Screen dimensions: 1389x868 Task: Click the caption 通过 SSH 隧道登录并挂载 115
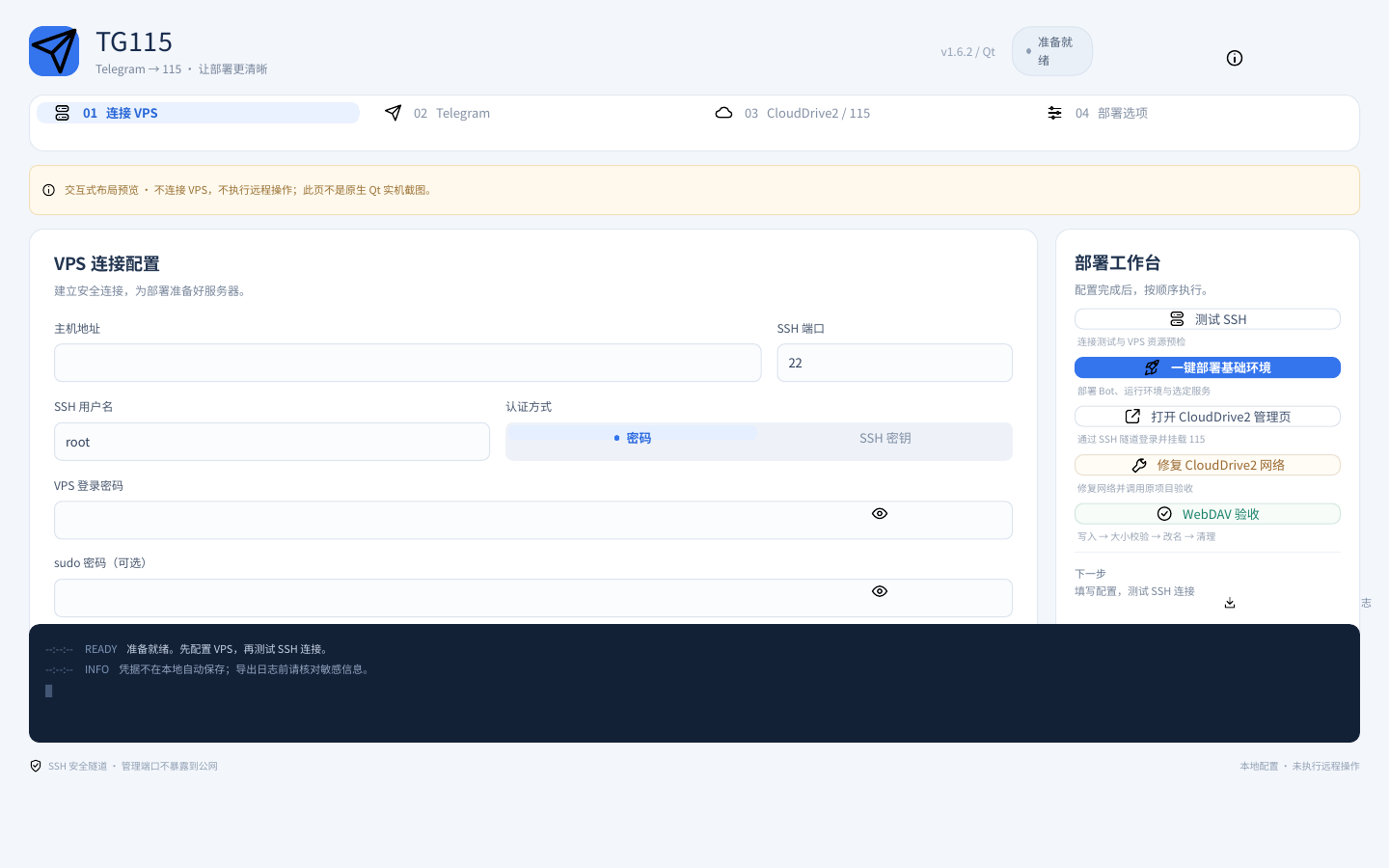(x=1141, y=439)
